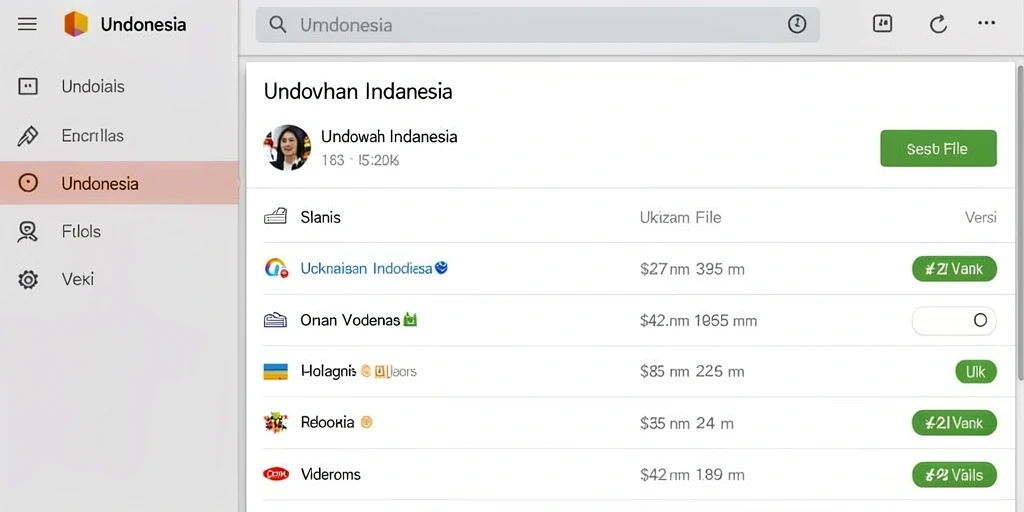The height and width of the screenshot is (512, 1024).
Task: Click the Umdonesia search field
Action: (537, 25)
